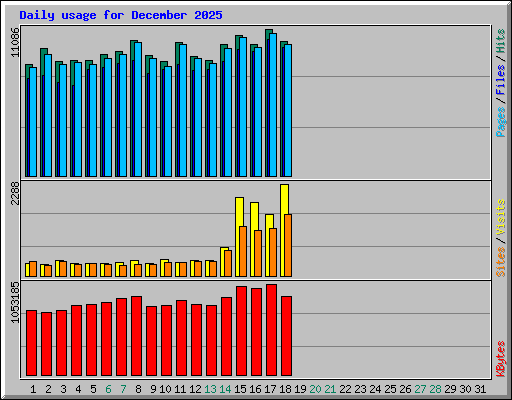Image resolution: width=512 pixels, height=400 pixels.
Task: Click the cyan hits bar for day 1
Action: 33,122
